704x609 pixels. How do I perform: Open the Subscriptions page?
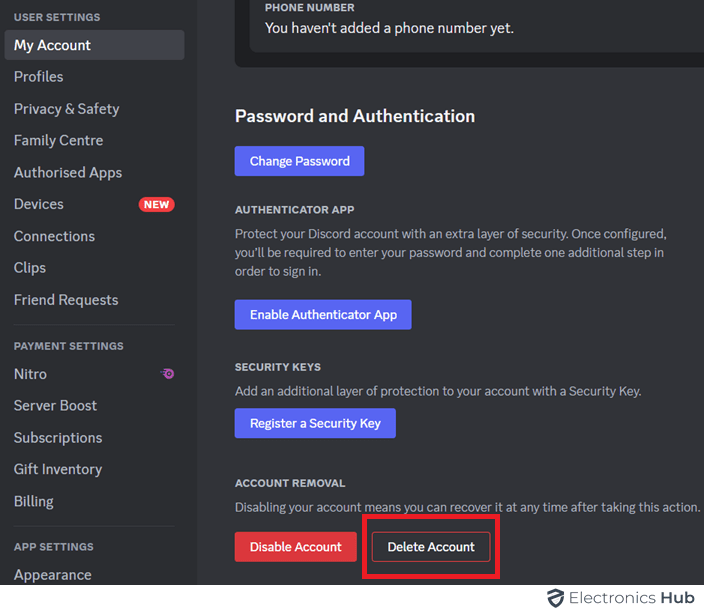58,438
